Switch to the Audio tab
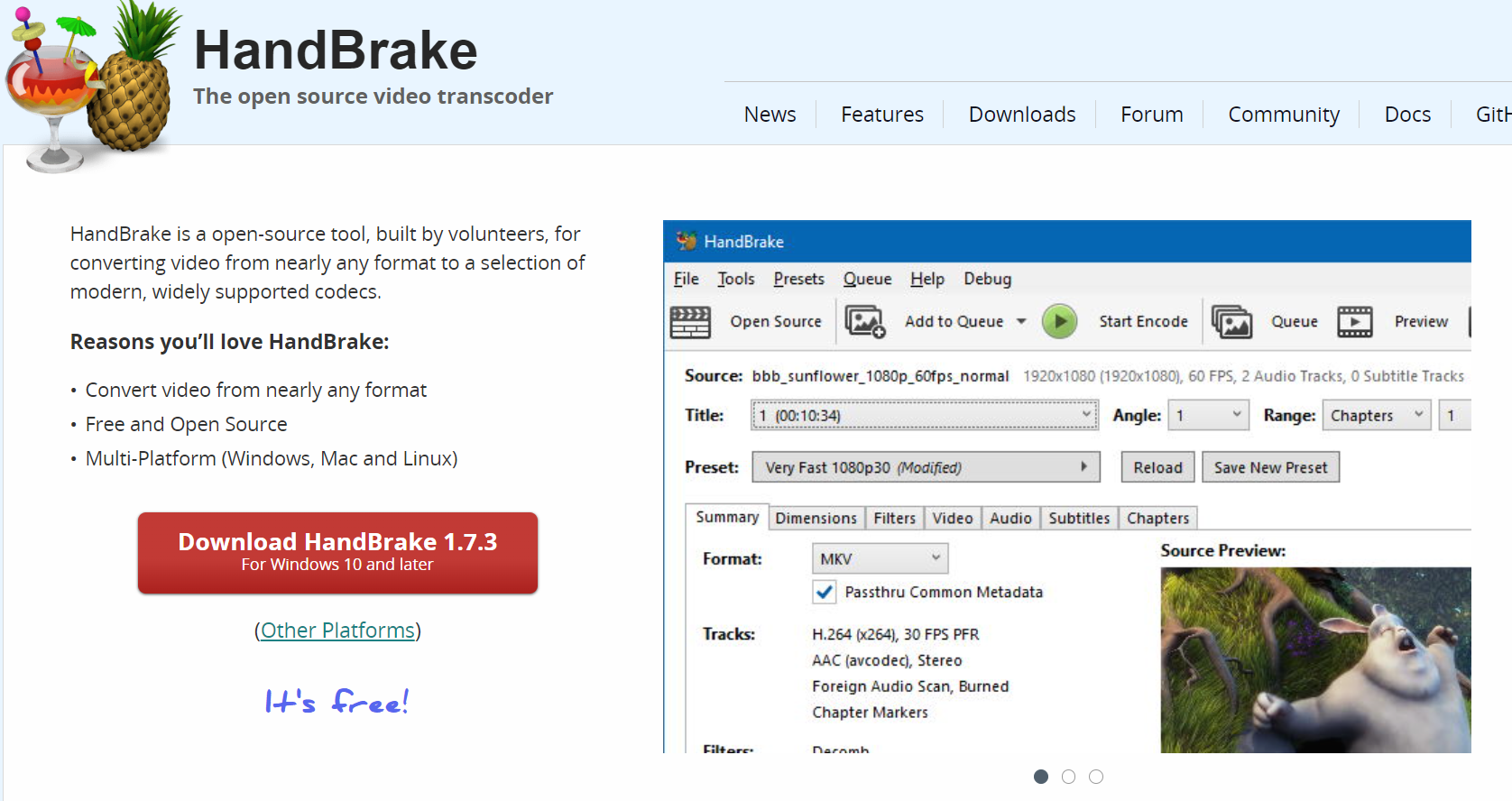This screenshot has height=801, width=1512. (1010, 518)
